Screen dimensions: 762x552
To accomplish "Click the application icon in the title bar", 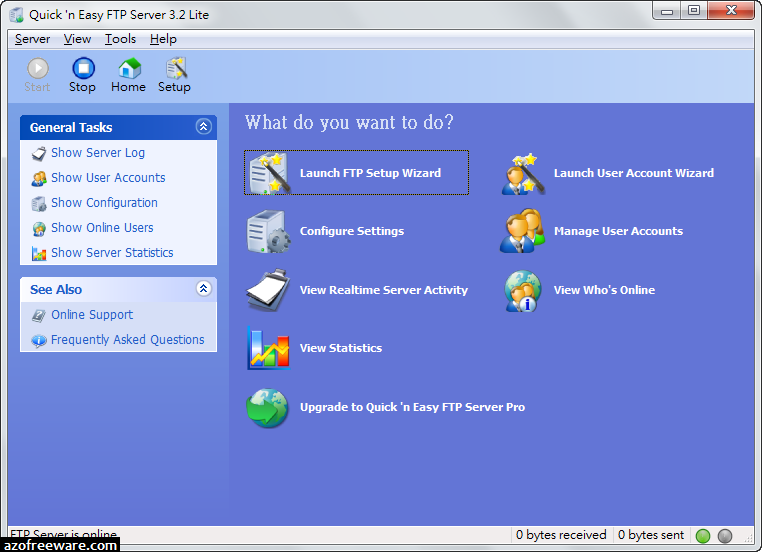I will [x=17, y=15].
